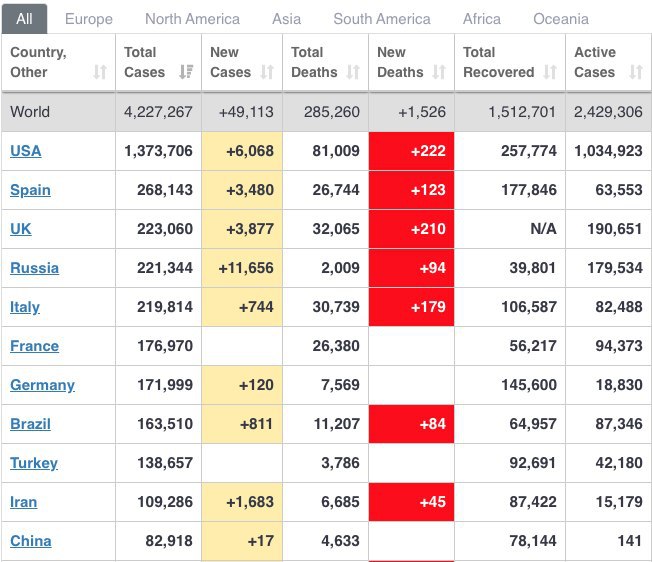Image resolution: width=652 pixels, height=562 pixels.
Task: Open the Spain country link
Action: click(x=30, y=190)
